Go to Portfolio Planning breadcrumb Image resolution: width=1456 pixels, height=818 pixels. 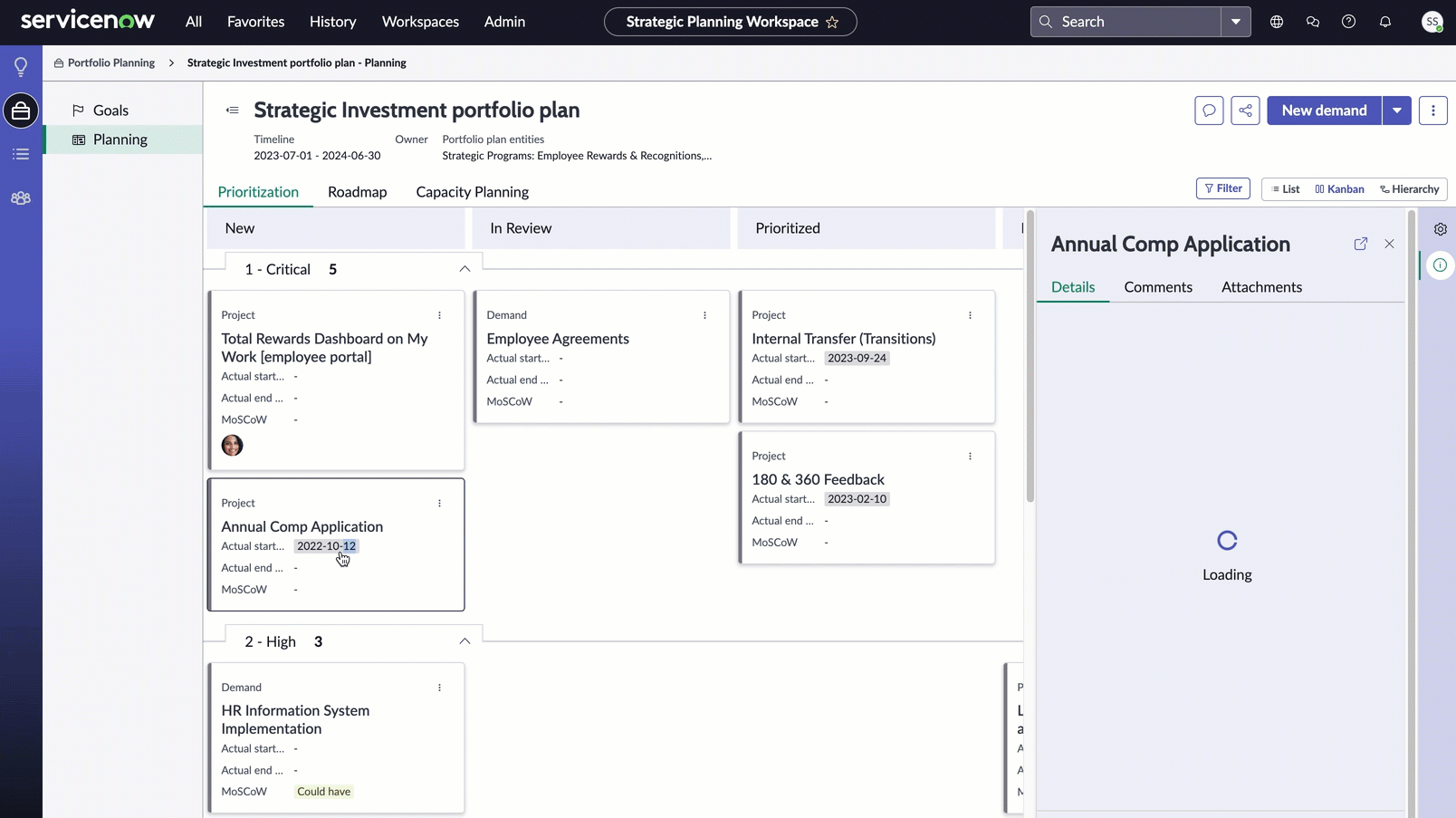104,63
